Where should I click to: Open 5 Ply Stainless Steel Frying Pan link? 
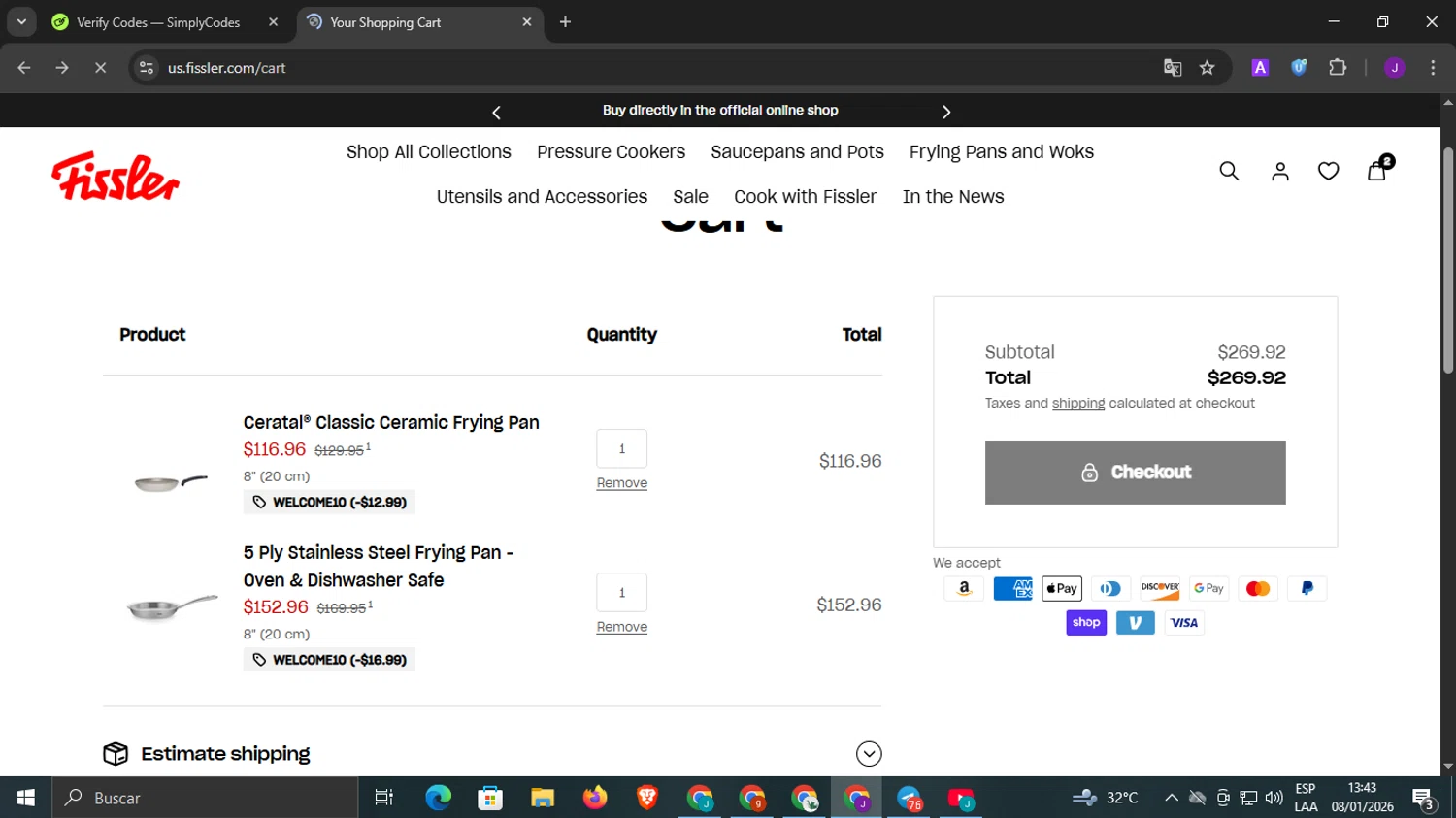[x=379, y=566]
